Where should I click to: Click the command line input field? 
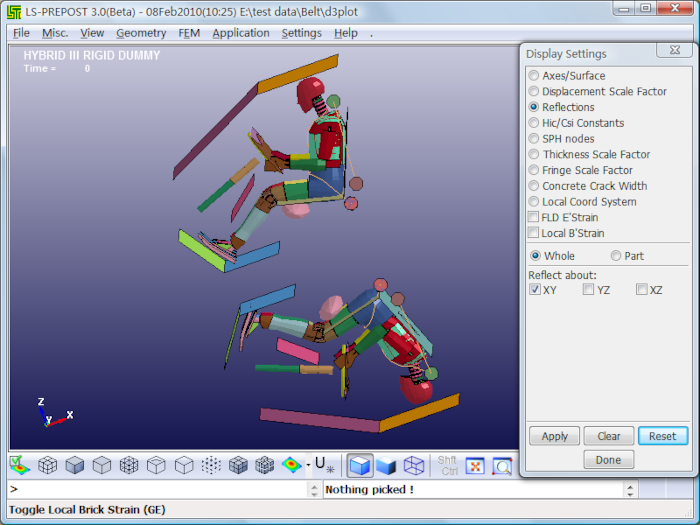click(x=160, y=489)
